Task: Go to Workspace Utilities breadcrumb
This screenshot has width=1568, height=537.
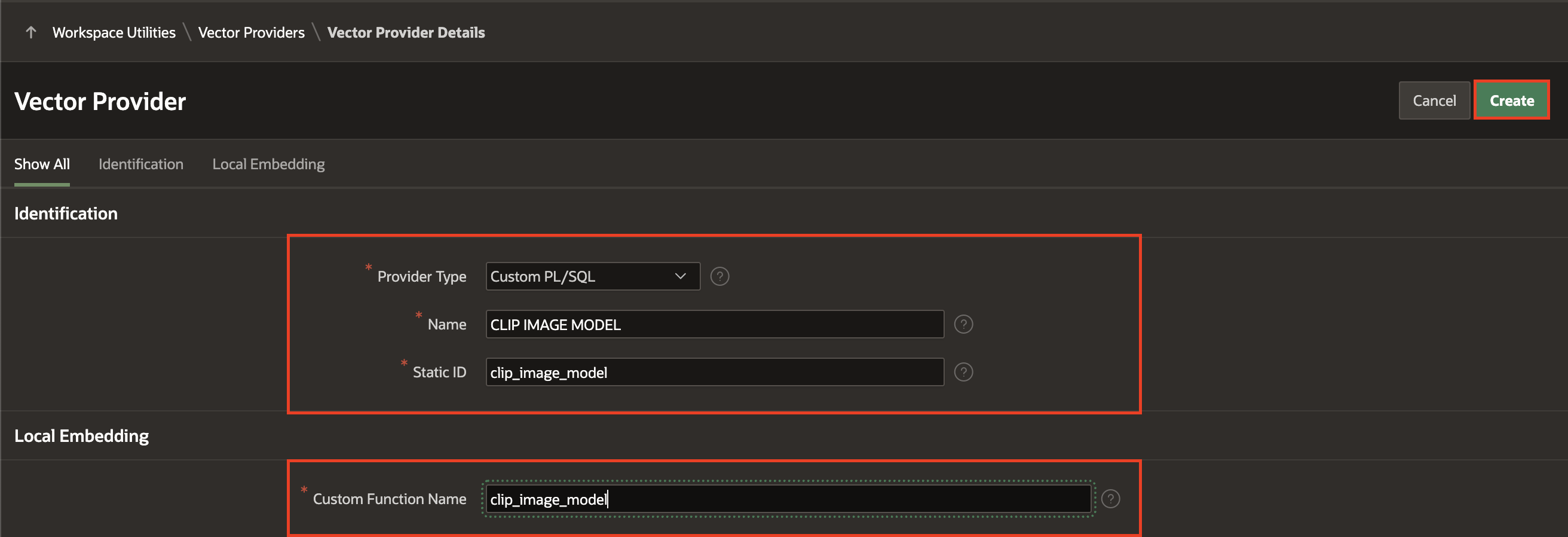Action: [x=114, y=33]
